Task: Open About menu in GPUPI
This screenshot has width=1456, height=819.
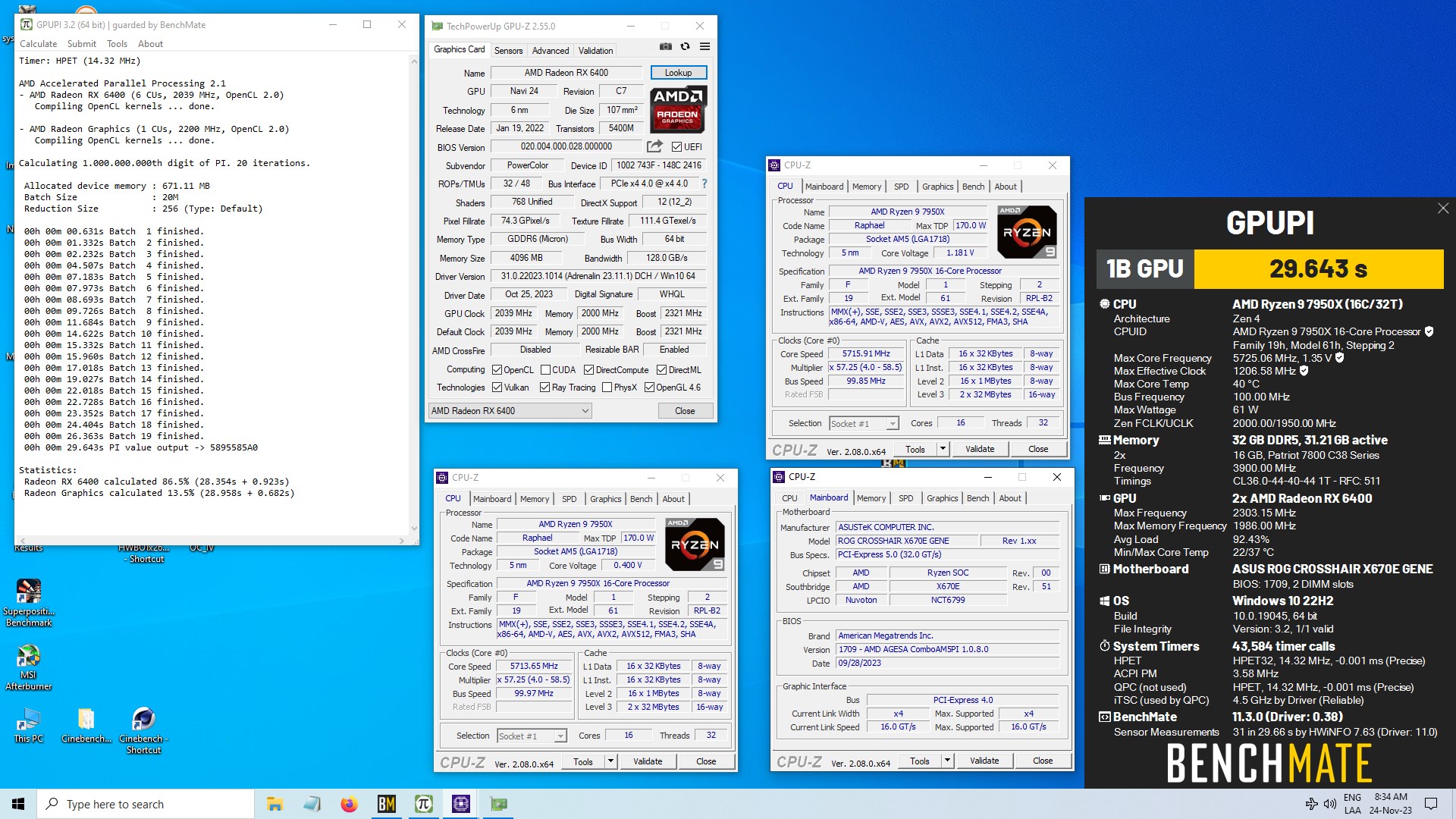Action: (150, 44)
